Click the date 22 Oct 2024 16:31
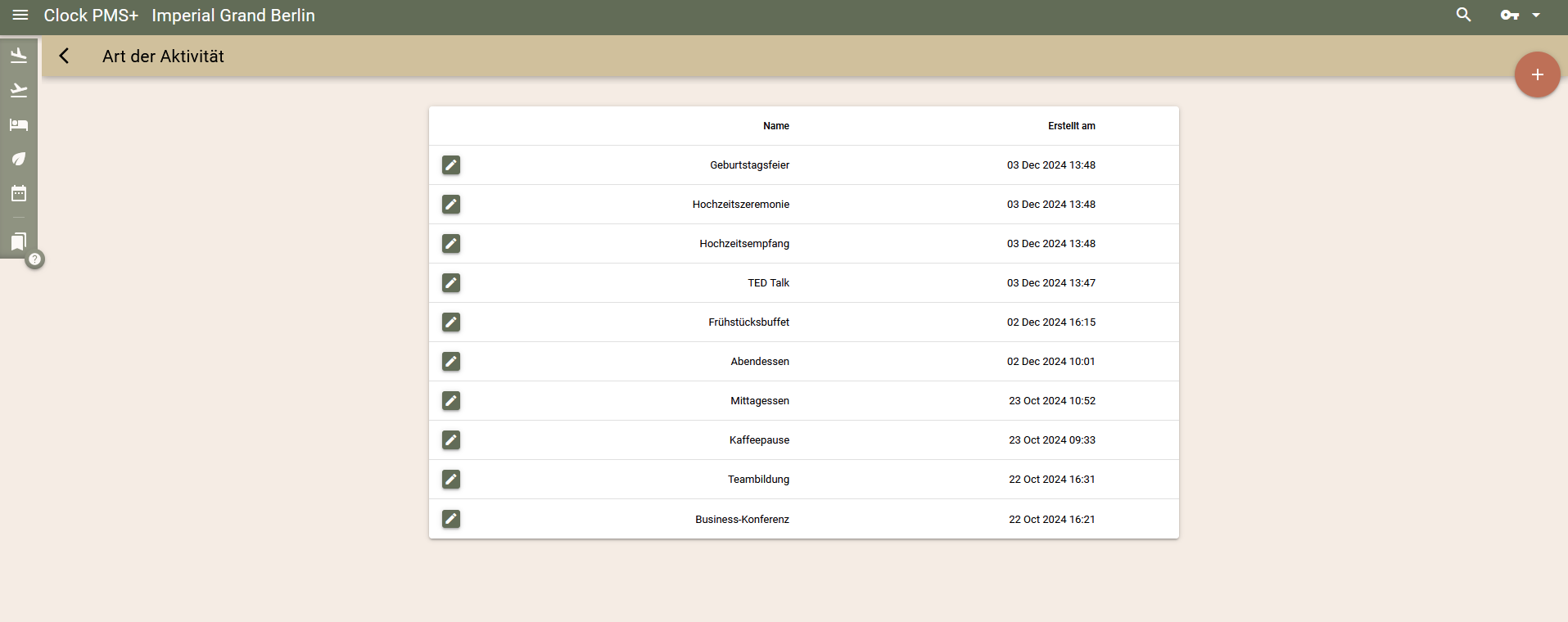 (x=1052, y=480)
